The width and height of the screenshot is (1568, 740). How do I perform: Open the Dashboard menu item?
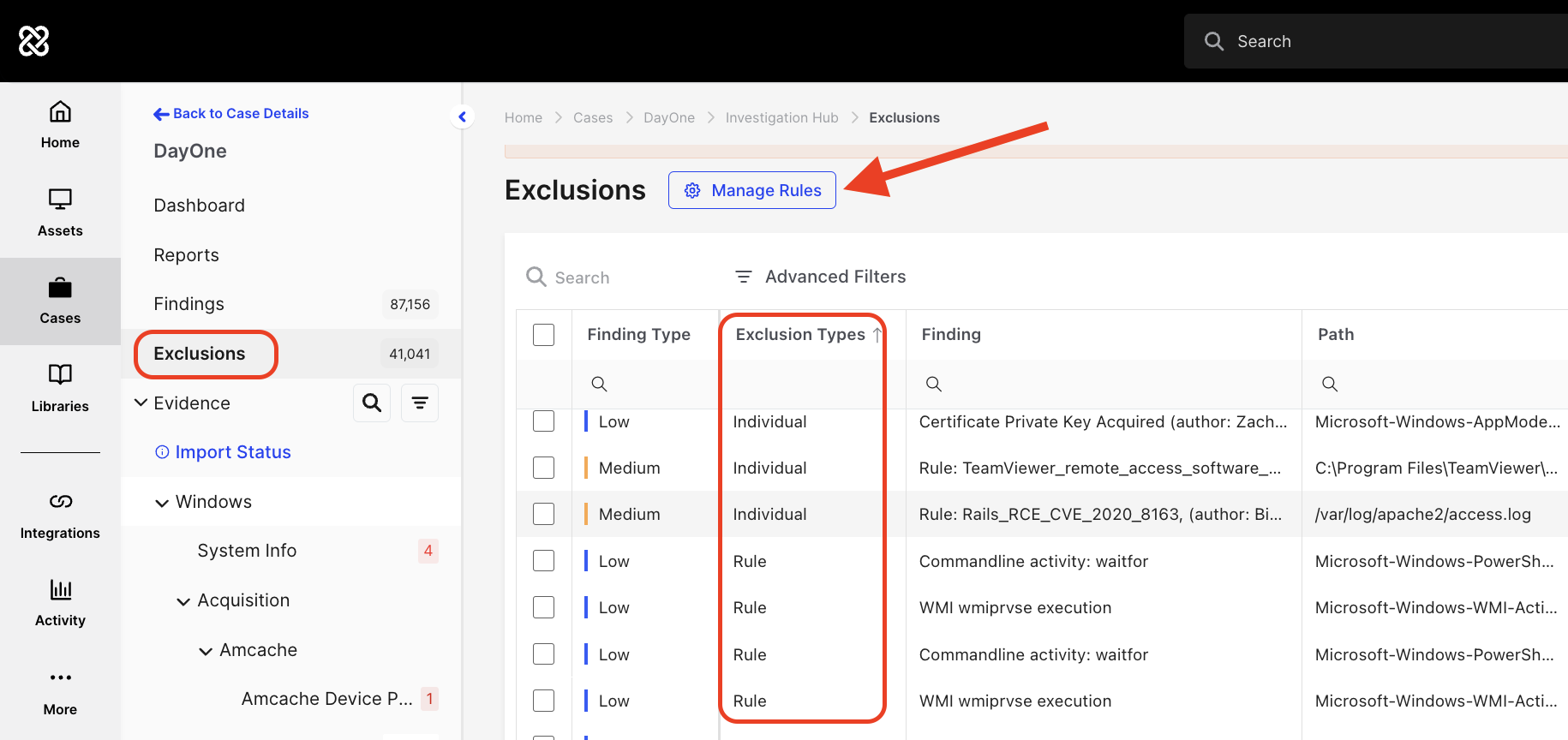[199, 206]
